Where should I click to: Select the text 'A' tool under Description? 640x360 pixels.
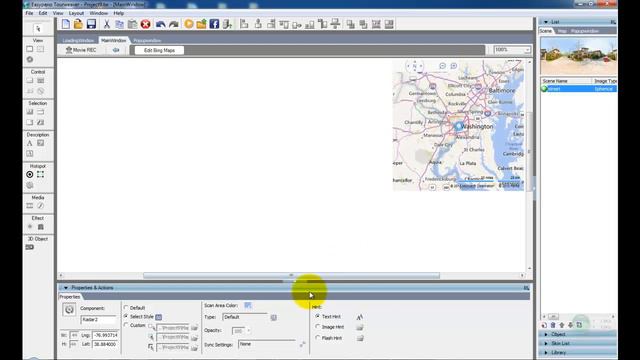(x=29, y=143)
